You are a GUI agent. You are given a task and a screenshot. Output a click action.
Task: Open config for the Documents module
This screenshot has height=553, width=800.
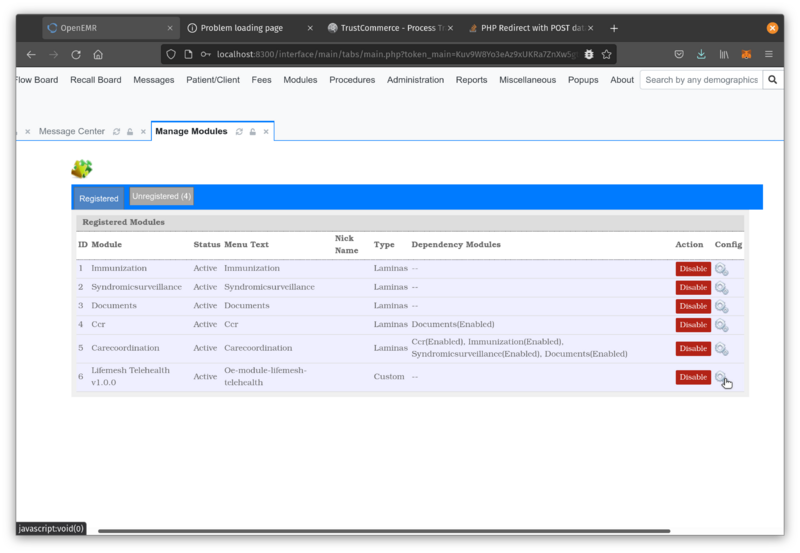[x=721, y=306]
